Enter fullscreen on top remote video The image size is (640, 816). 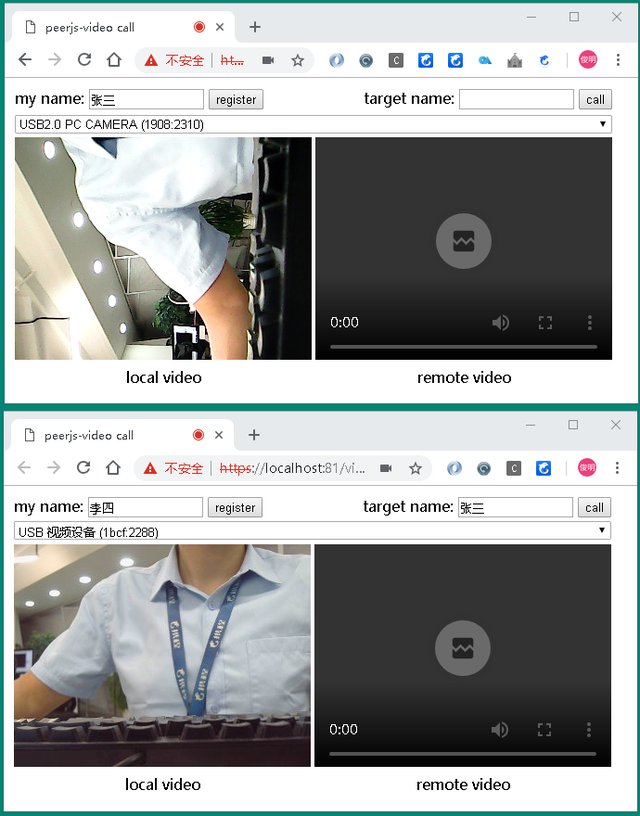[545, 322]
